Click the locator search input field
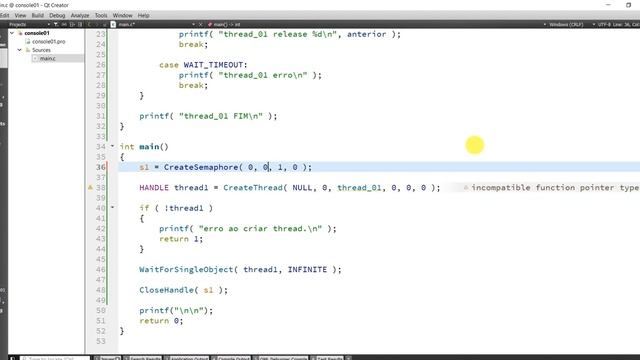 [55, 358]
